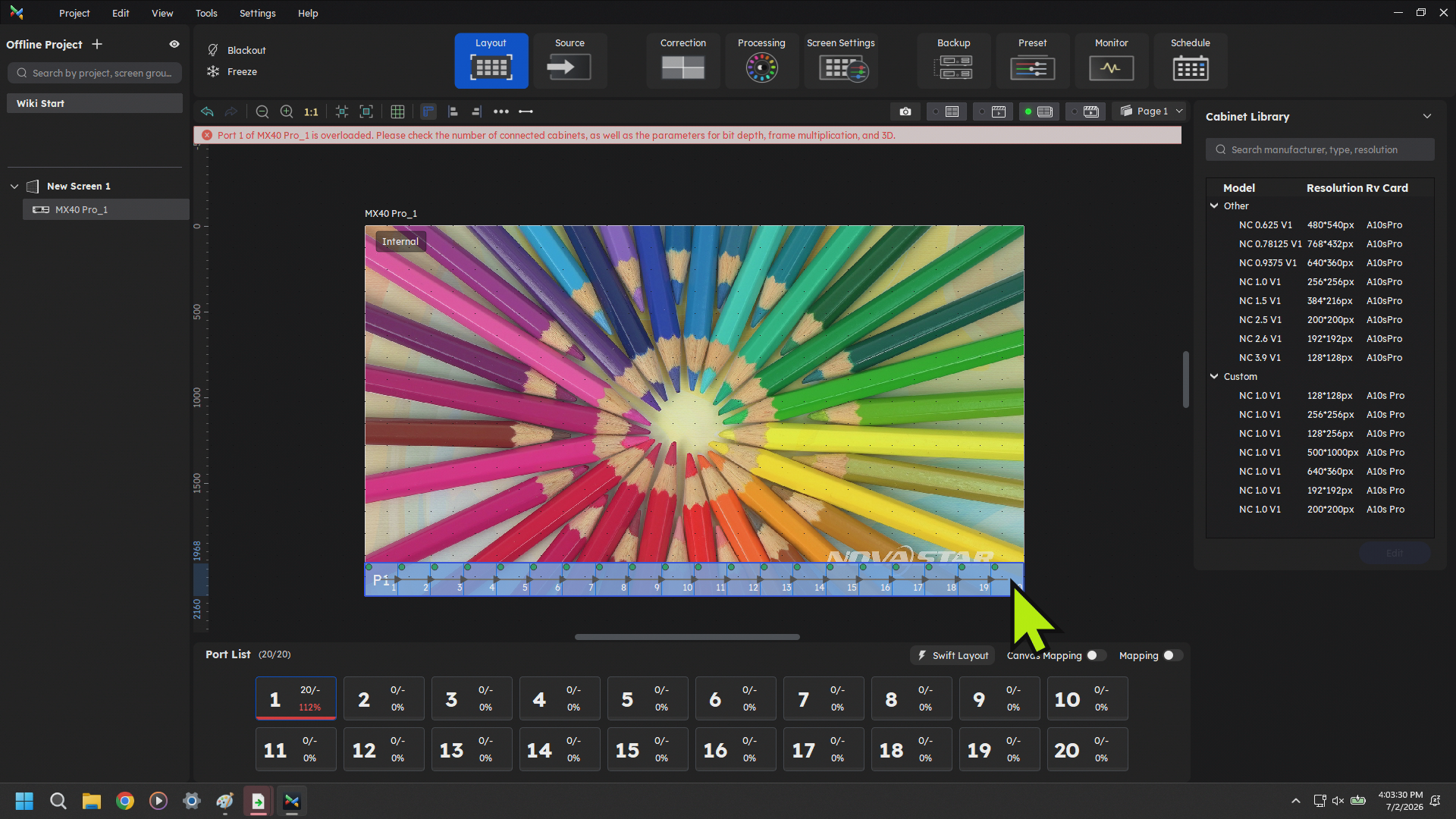This screenshot has height=819, width=1456.
Task: Toggle the ruler display icon
Action: point(428,111)
